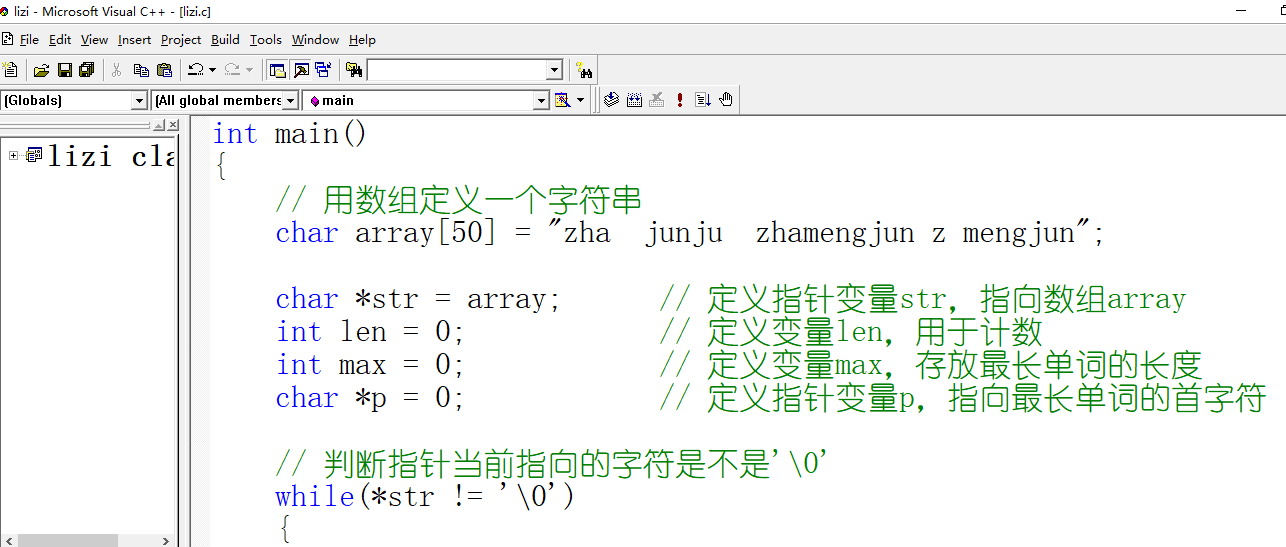Open the (Globals) class dropdown
Viewport: 1286px width, 547px height.
click(140, 100)
